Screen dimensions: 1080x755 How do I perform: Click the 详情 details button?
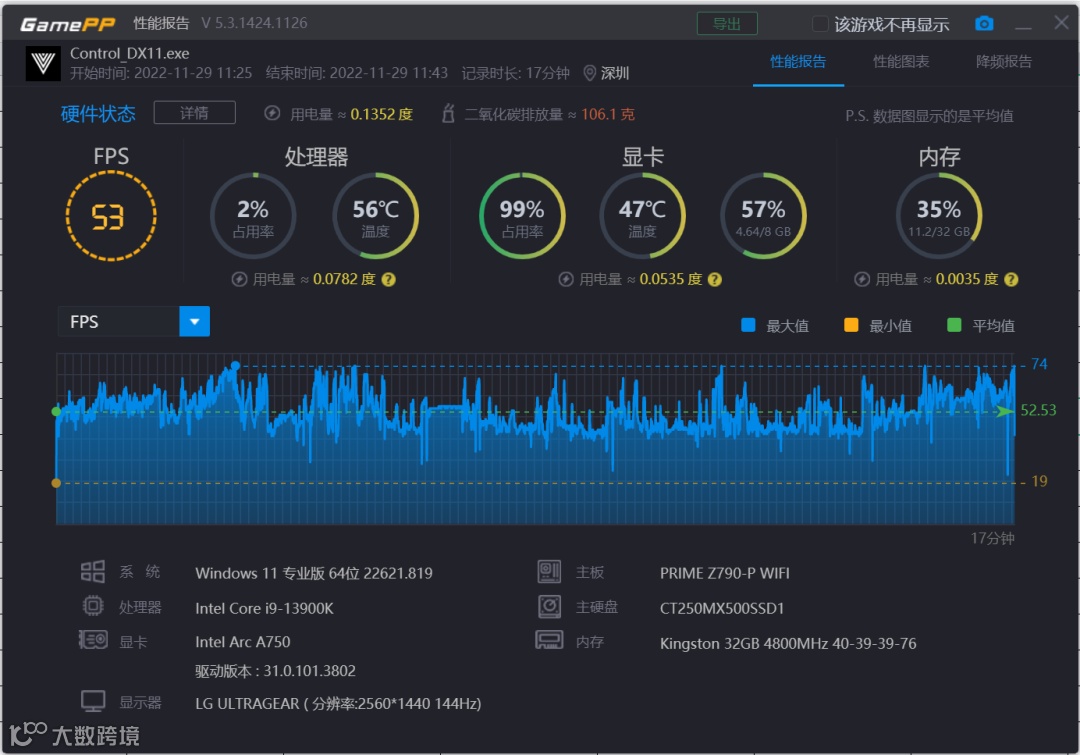[195, 113]
